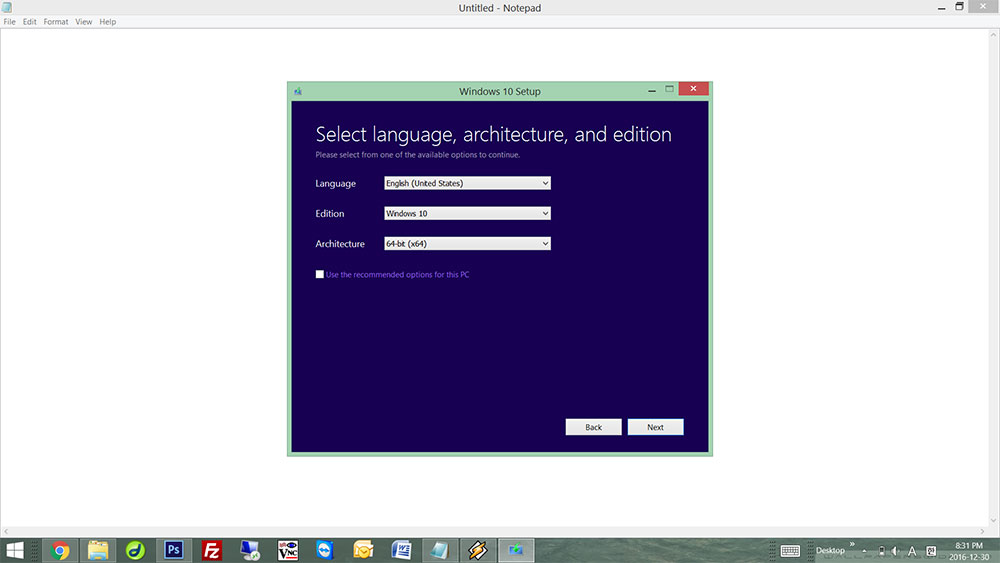The image size is (1000, 563).
Task: Open Notepad's Help menu
Action: coord(108,22)
